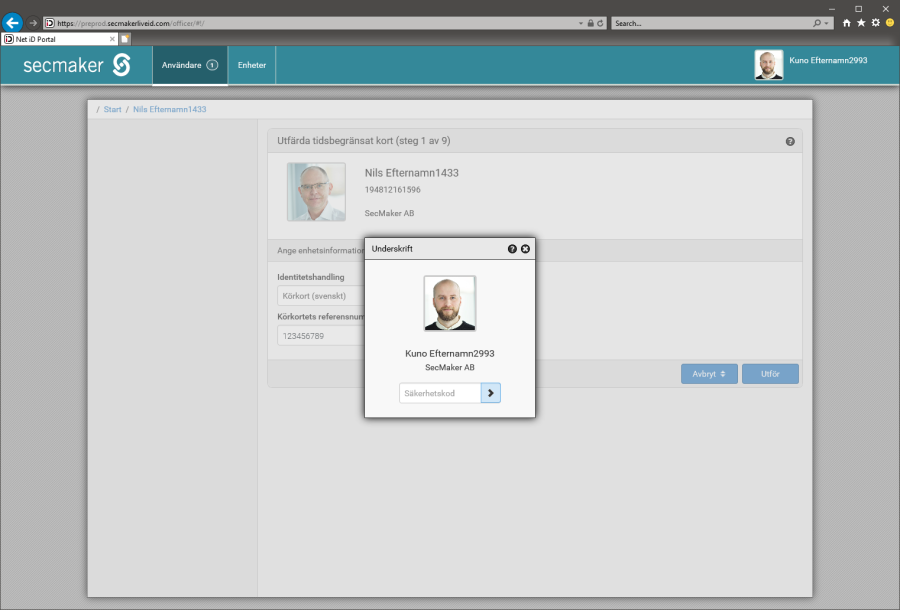The height and width of the screenshot is (610, 900).
Task: Go back with browser back arrow
Action: point(13,22)
